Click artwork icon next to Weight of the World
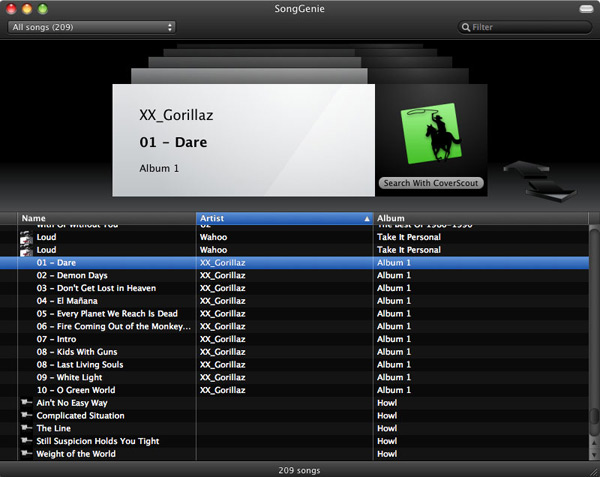Screen dimensions: 600x477 point(26,453)
